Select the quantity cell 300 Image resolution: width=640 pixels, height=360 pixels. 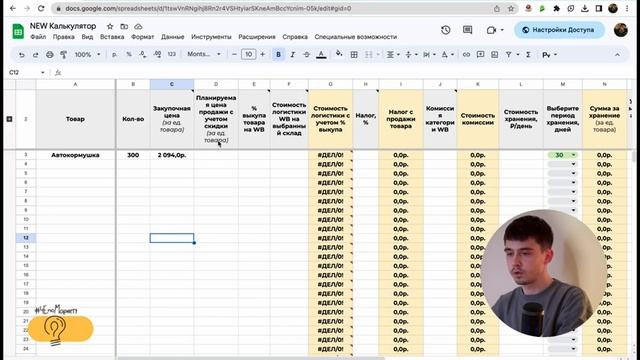click(x=133, y=155)
